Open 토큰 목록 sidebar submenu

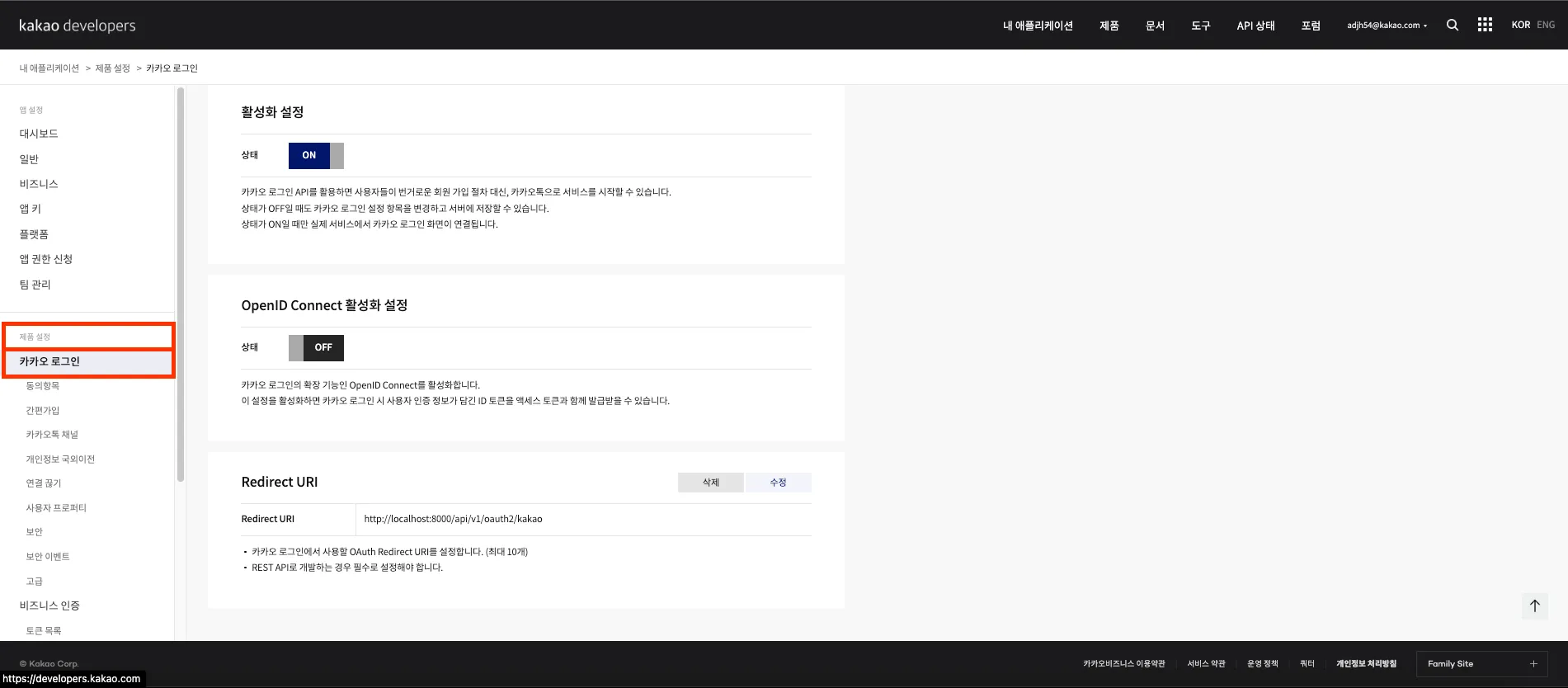click(44, 631)
